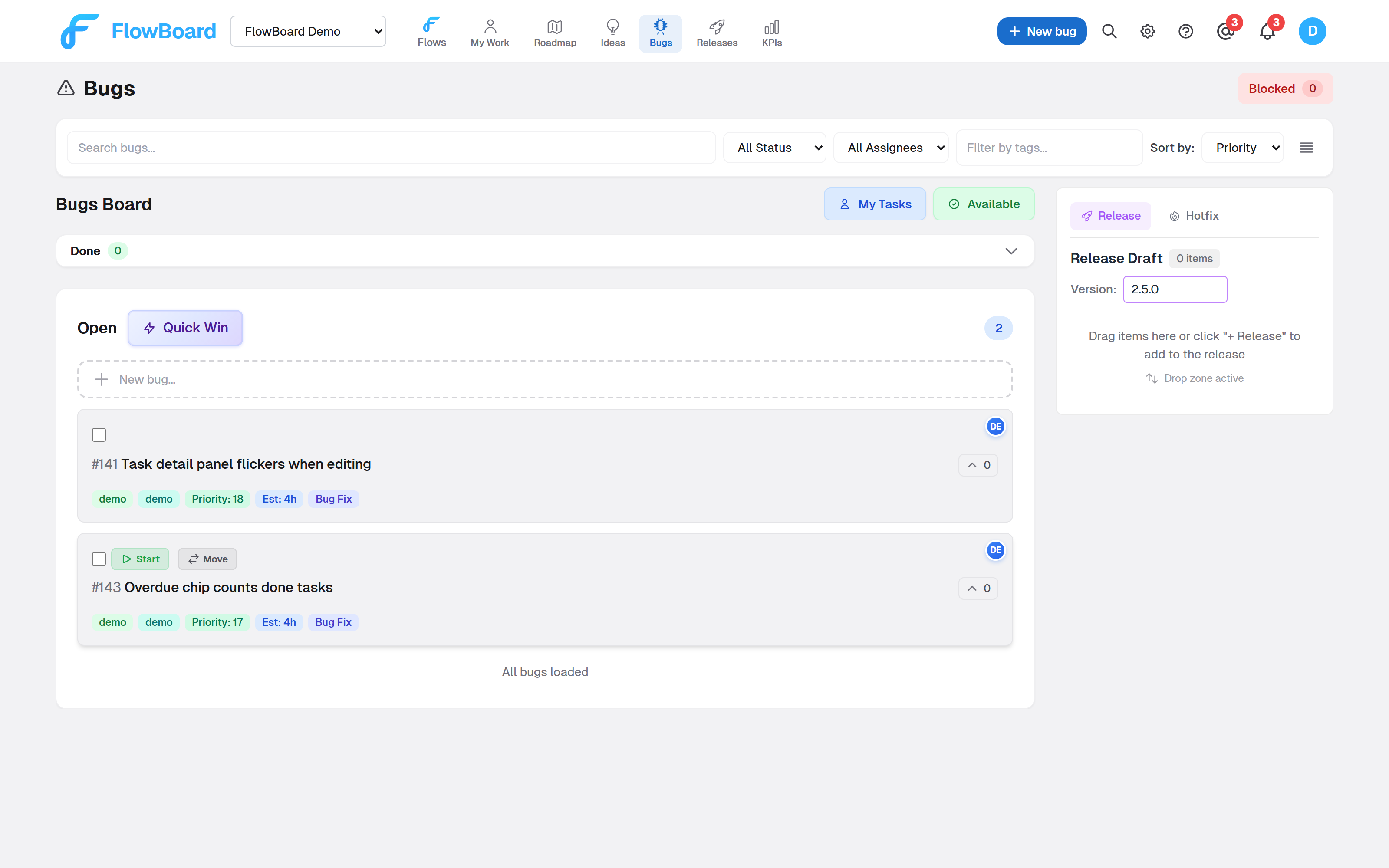Open Sort by Priority dropdown
The image size is (1389, 868).
click(1243, 148)
